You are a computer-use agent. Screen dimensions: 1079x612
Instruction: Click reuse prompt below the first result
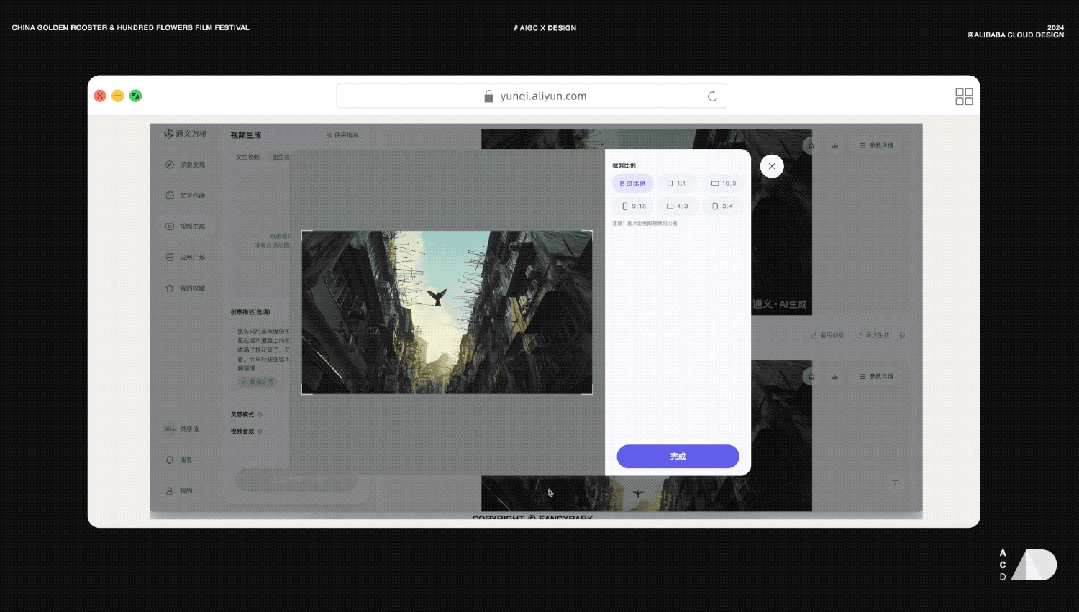(827, 335)
